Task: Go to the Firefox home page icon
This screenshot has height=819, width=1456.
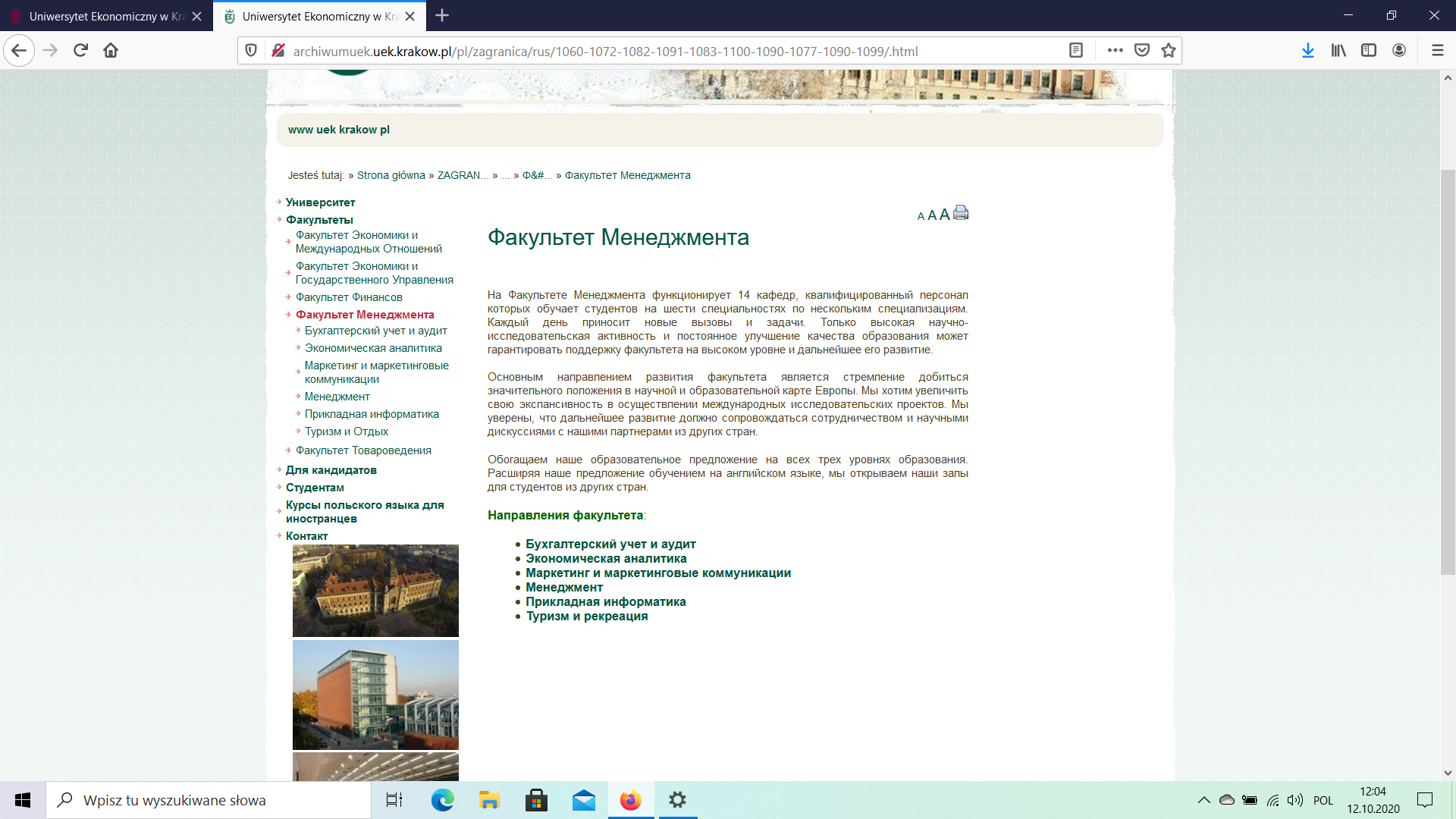Action: click(111, 51)
